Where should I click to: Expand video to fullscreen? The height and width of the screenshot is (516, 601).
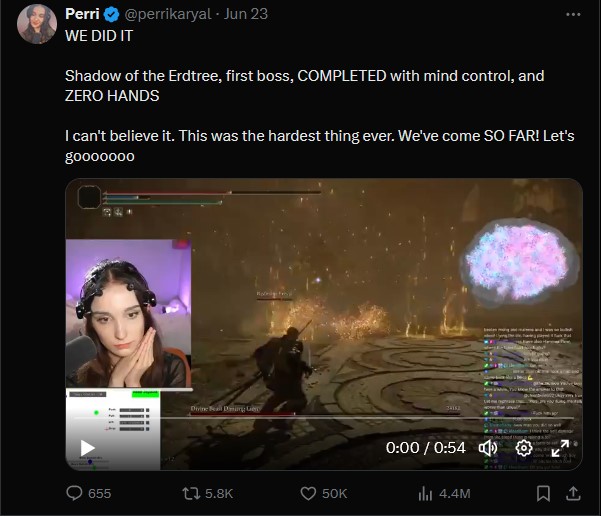560,448
